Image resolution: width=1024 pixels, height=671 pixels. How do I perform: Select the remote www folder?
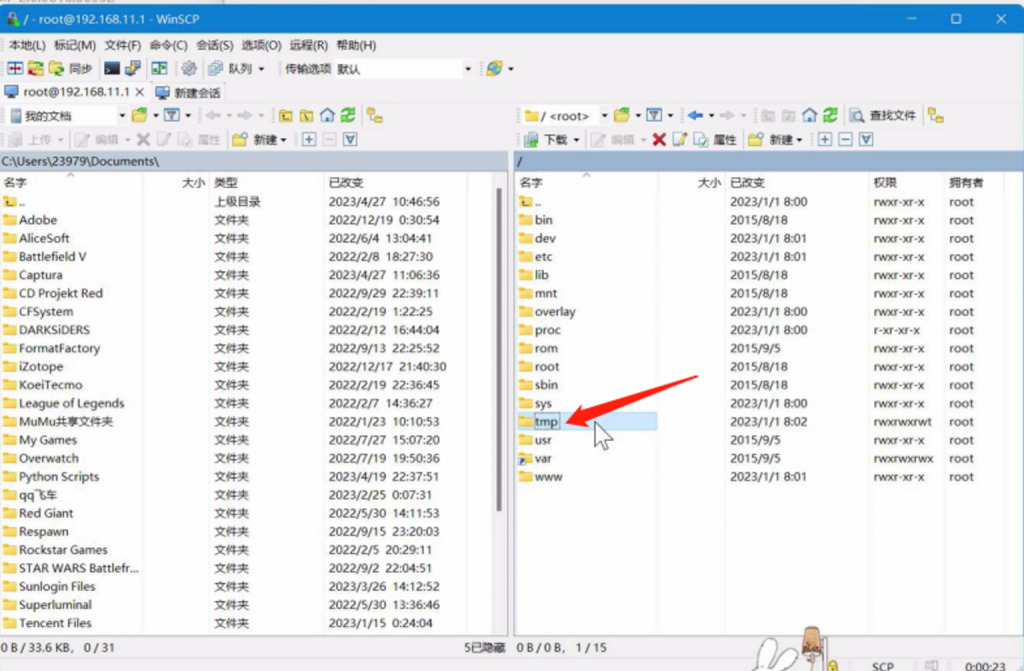(x=549, y=476)
